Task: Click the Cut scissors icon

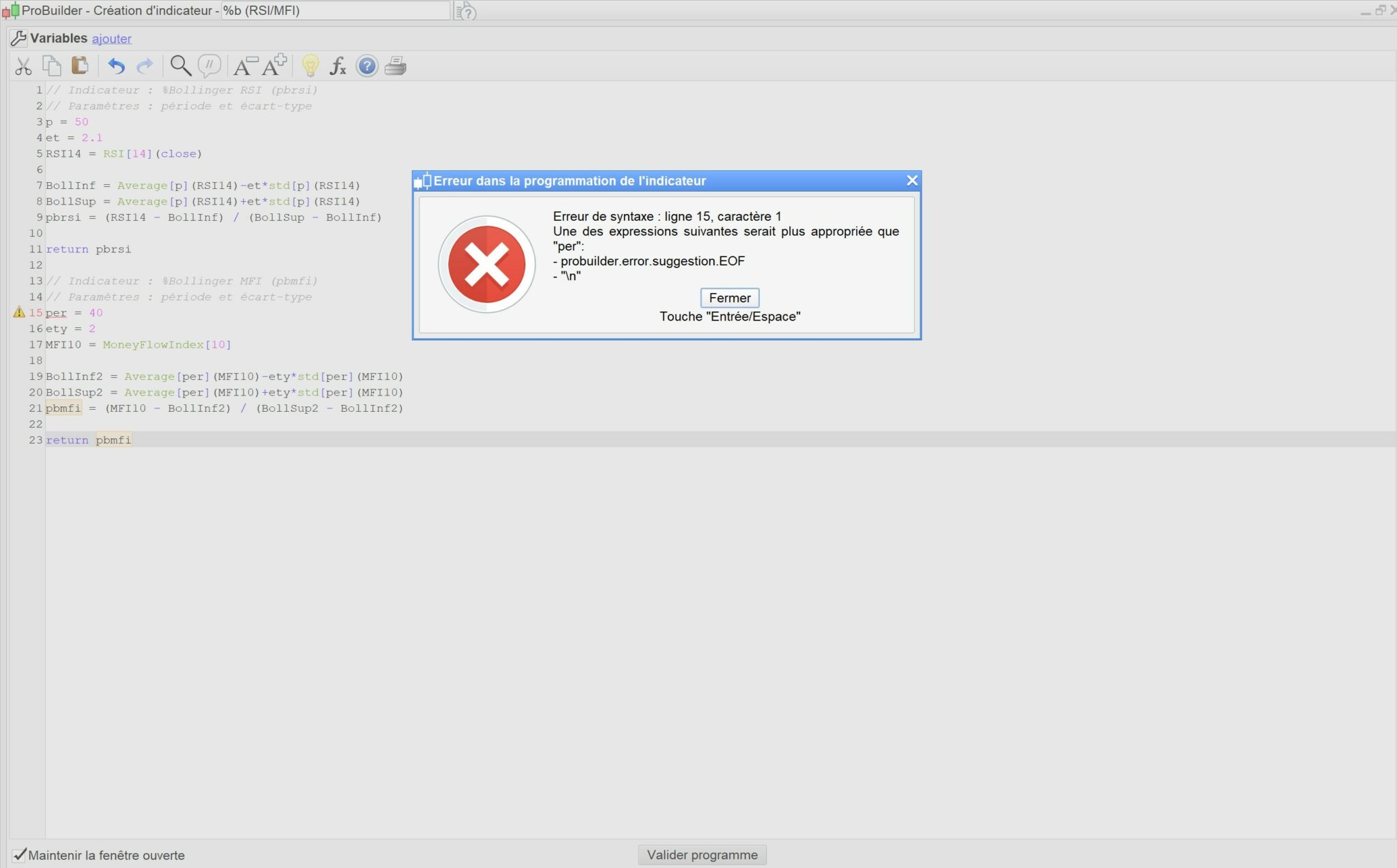Action: [x=23, y=66]
